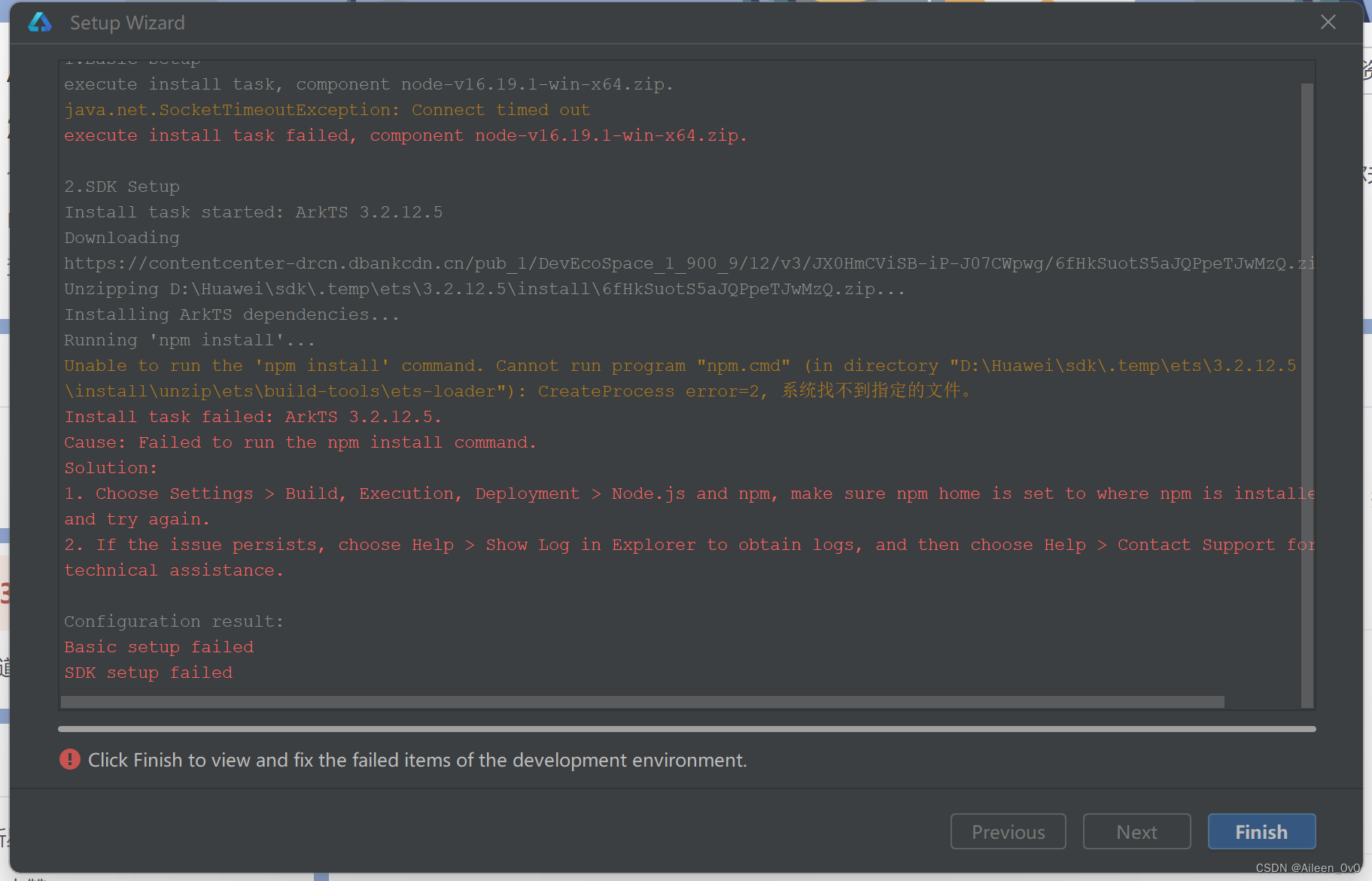Click the 'Unzipping D:\Huawei\sdk' line
Screen dimensions: 1372x881
coord(485,289)
